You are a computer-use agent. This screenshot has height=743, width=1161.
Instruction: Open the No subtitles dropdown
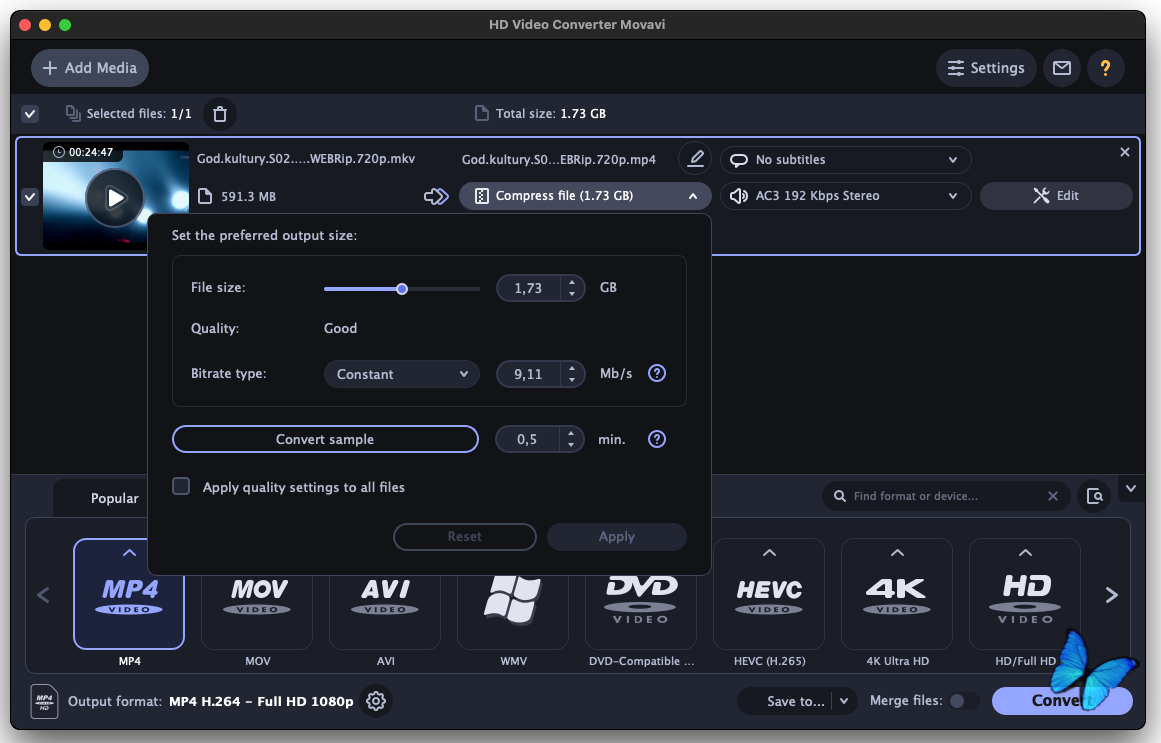coord(845,160)
